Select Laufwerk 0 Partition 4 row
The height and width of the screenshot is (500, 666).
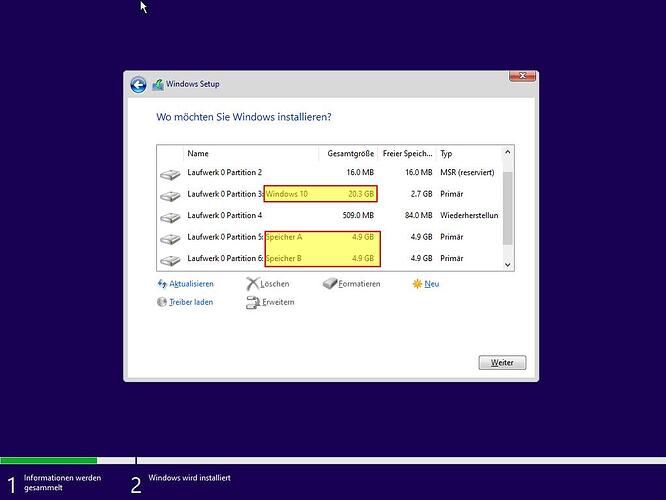pos(329,215)
